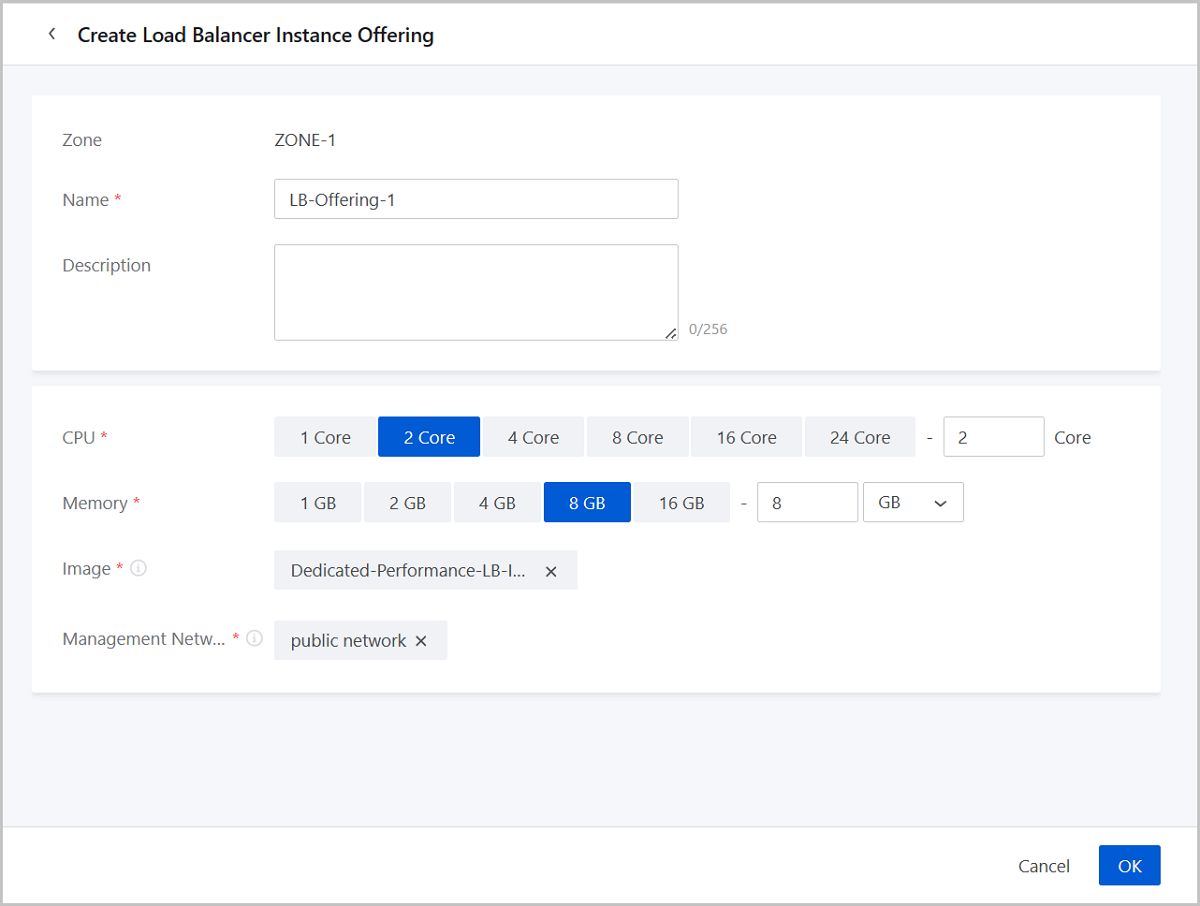Choose 1 GB memory option
The image size is (1200, 906).
pyautogui.click(x=318, y=503)
